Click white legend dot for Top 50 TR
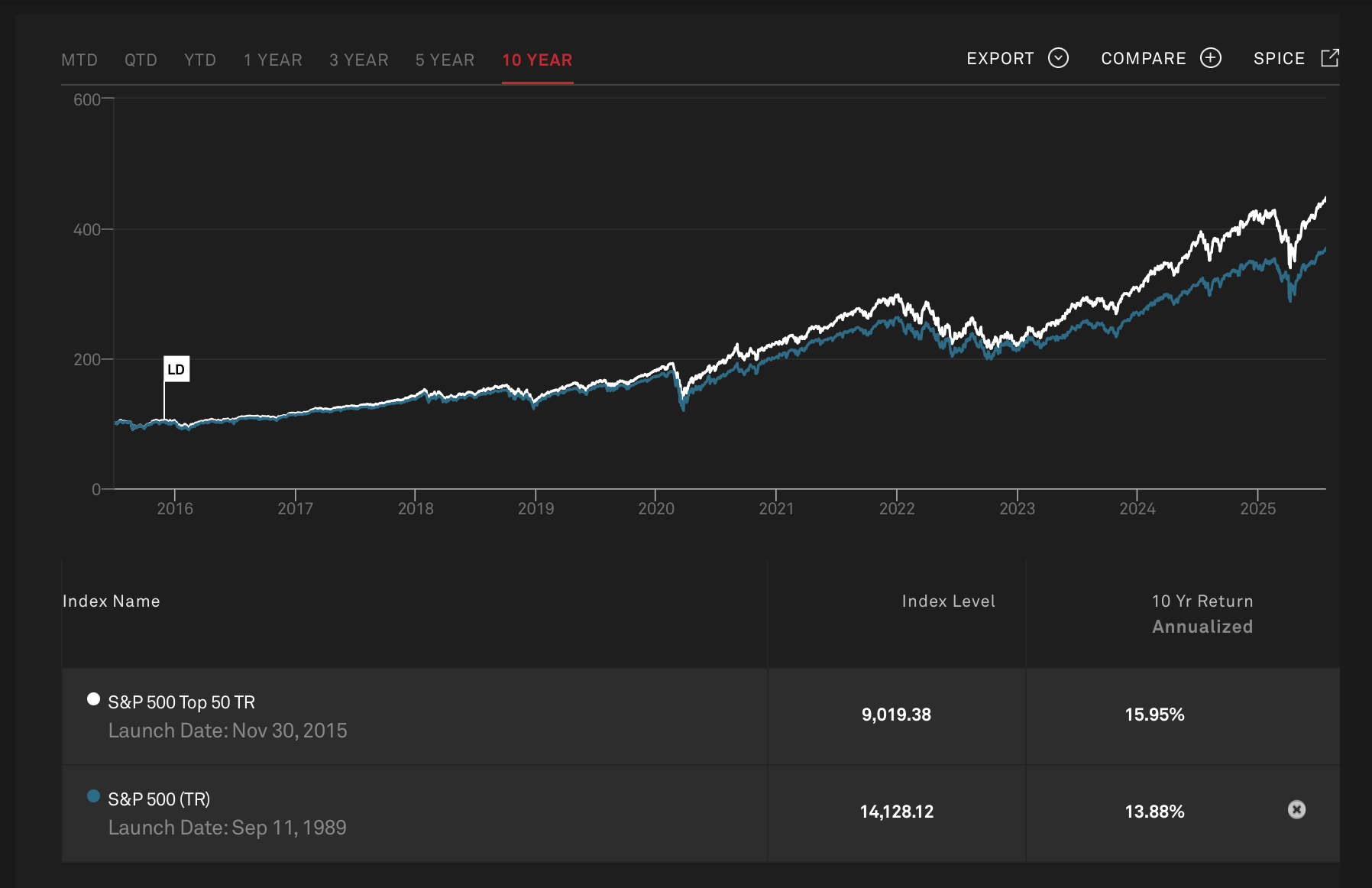Viewport: 1372px width, 888px height. point(93,699)
